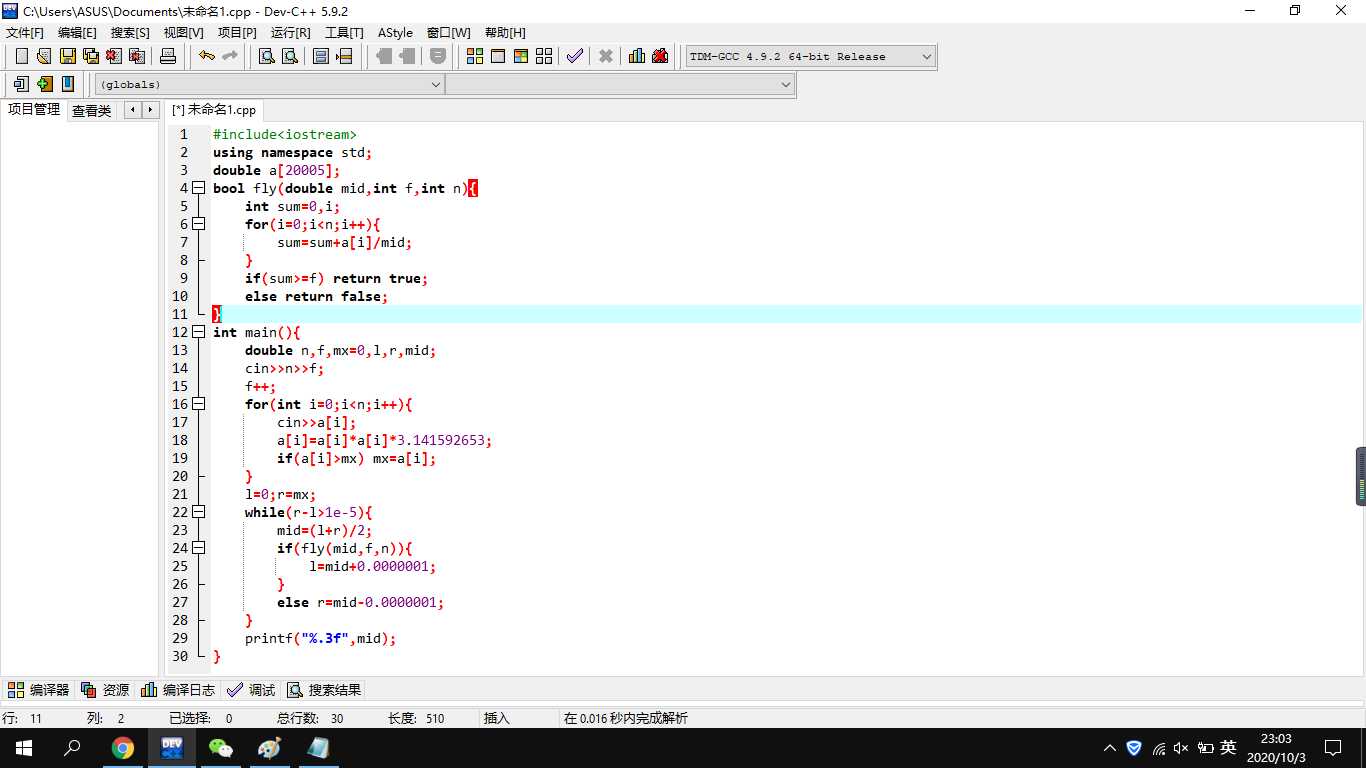
Task: Collapse the for loop fold at line 6
Action: (198, 224)
